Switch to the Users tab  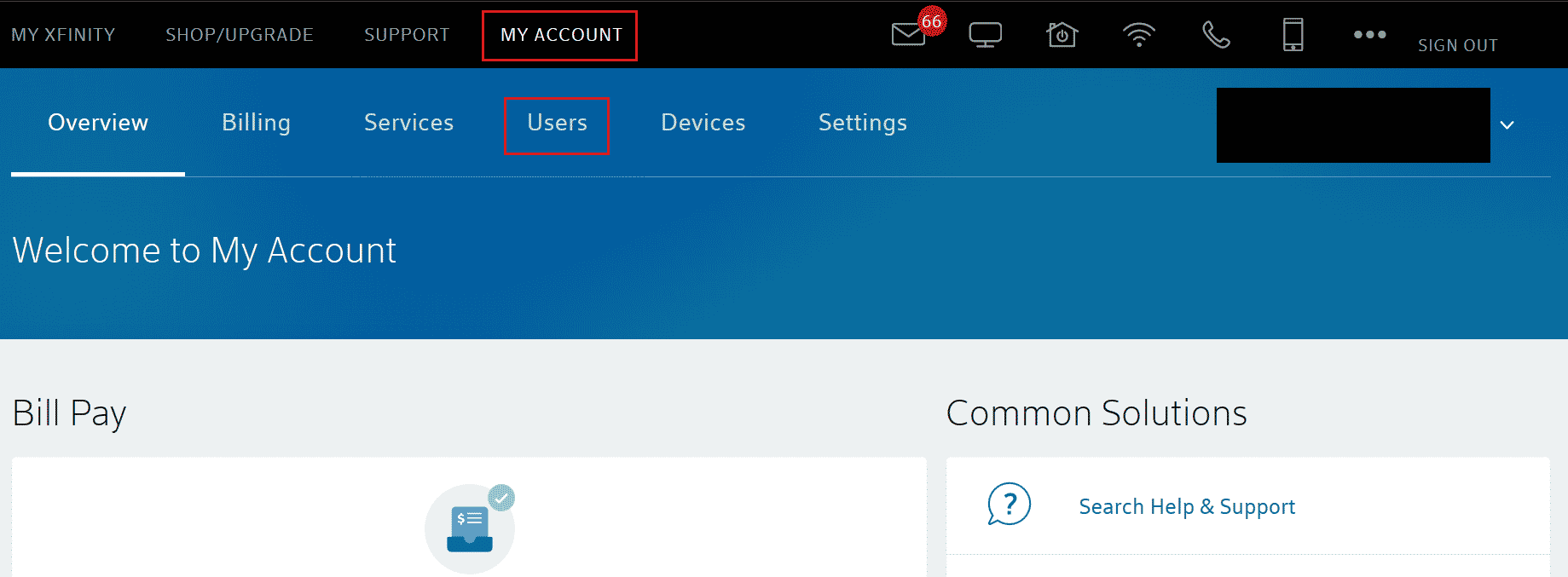(x=557, y=124)
